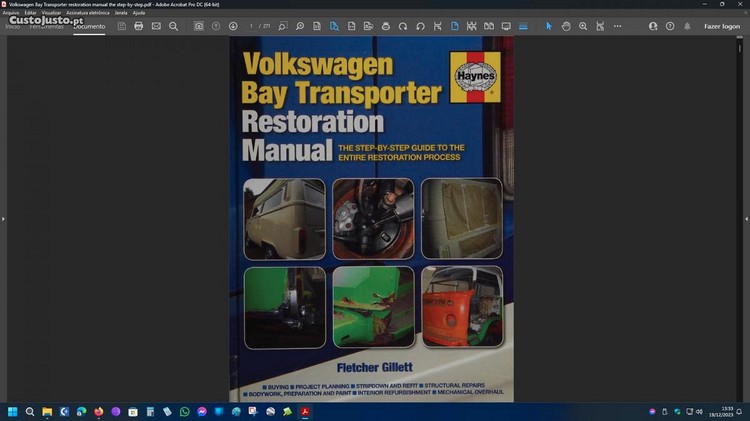The image size is (750, 421).
Task: Open the help question mark icon
Action: click(x=670, y=26)
